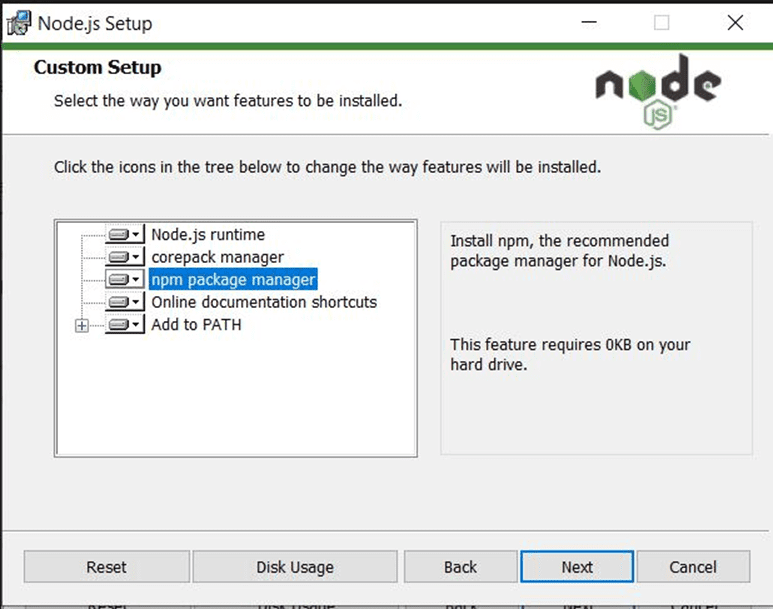Cancel the Node.js installation
Image resolution: width=773 pixels, height=609 pixels.
point(693,567)
